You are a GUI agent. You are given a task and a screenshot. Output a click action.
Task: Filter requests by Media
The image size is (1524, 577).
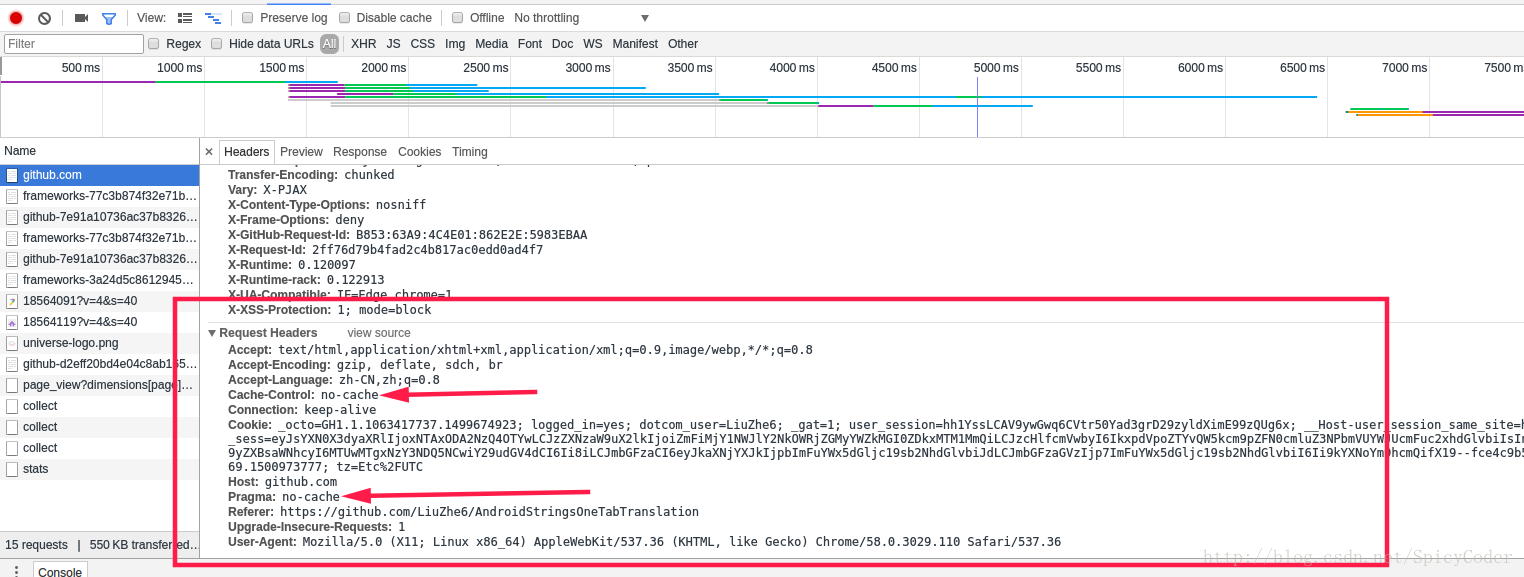click(x=491, y=44)
